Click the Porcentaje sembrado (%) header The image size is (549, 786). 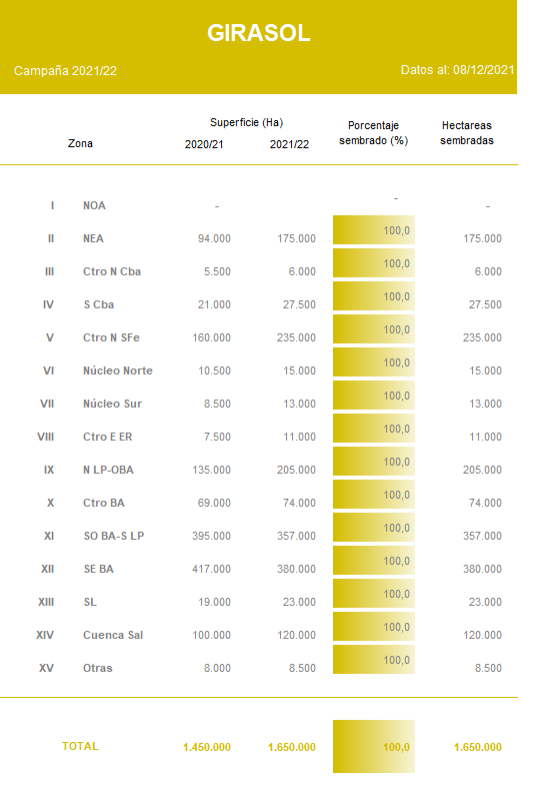click(x=374, y=133)
